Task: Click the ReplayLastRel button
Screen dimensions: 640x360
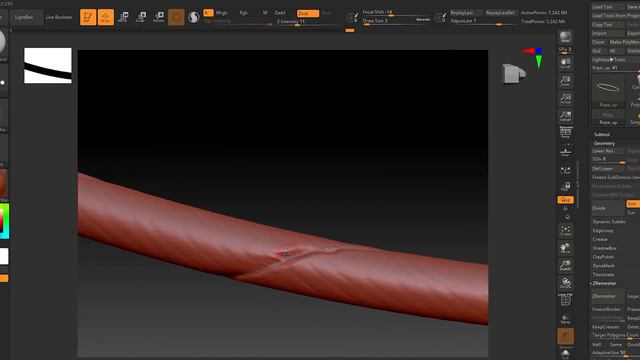Action: click(500, 13)
